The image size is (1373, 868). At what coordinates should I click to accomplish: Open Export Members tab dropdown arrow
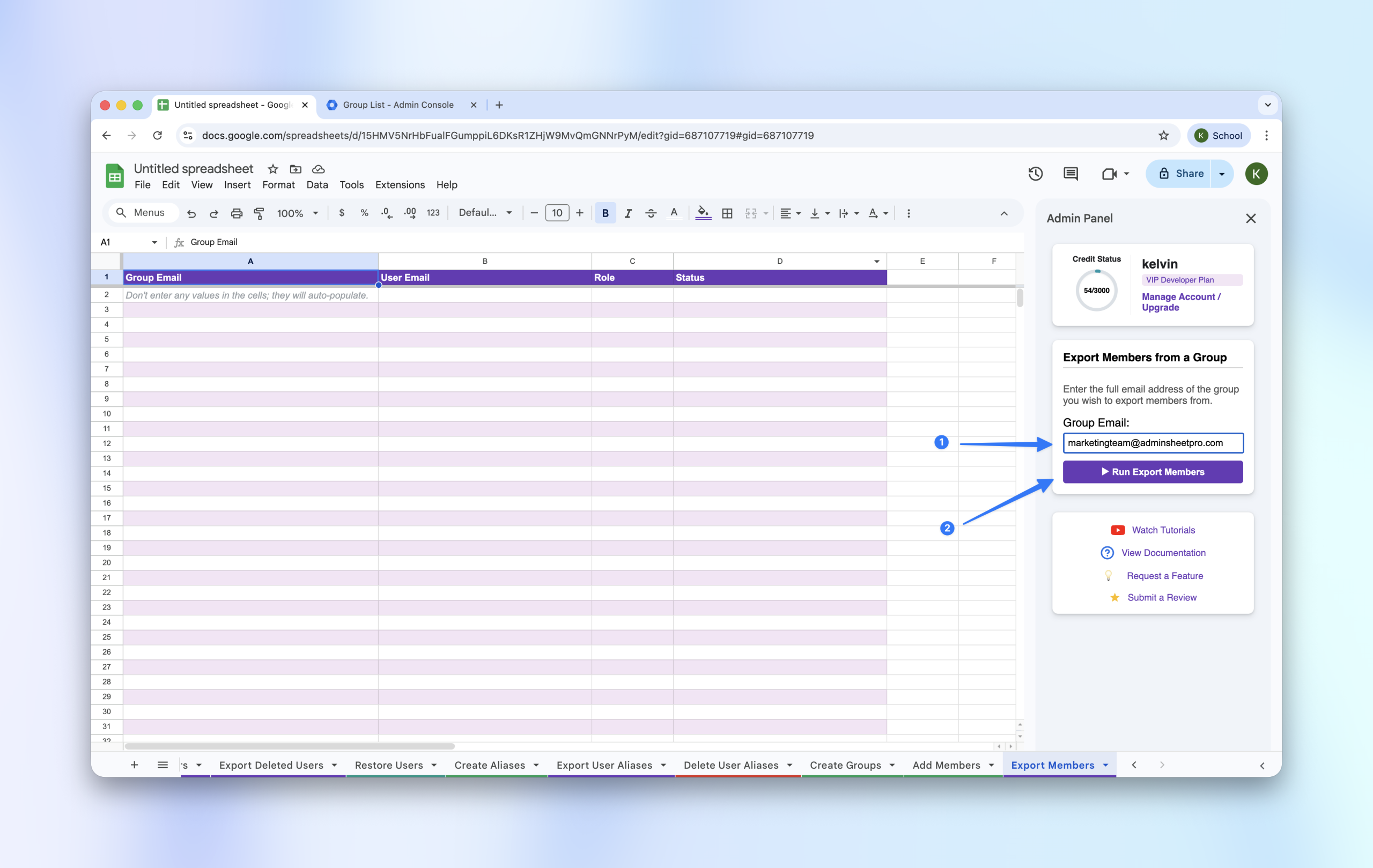coord(1105,765)
